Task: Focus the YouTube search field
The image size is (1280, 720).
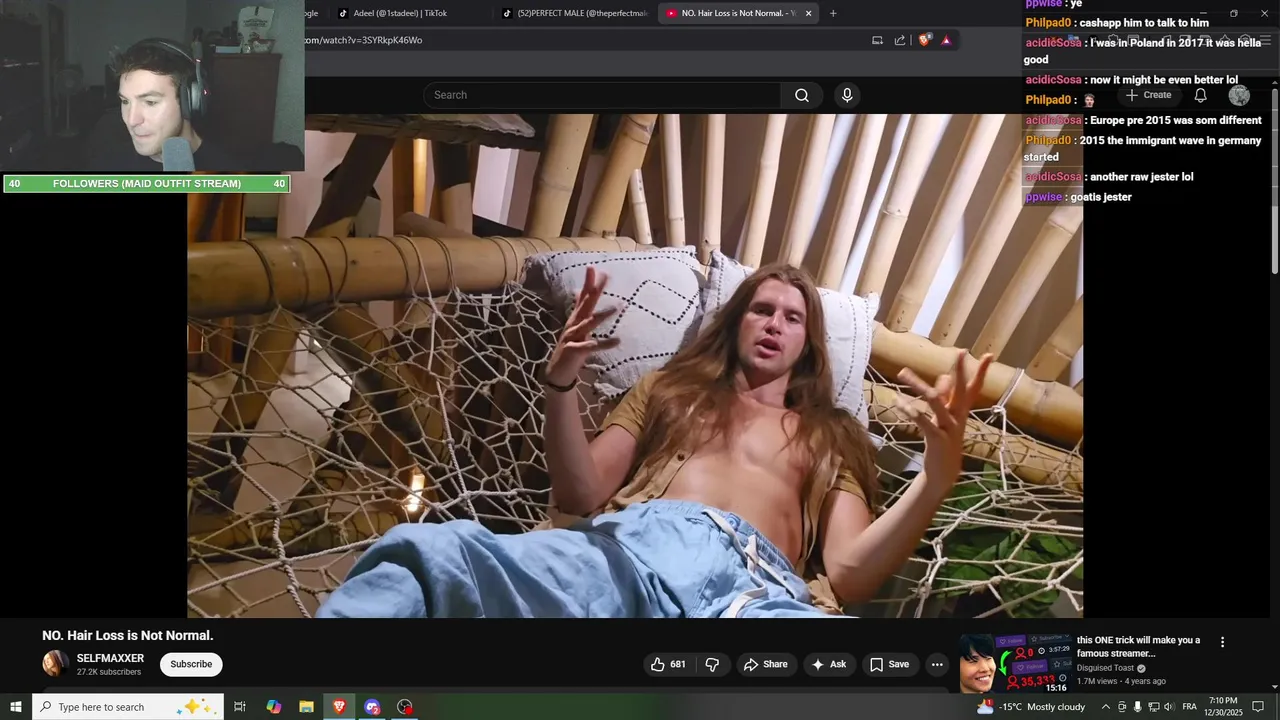Action: coord(602,95)
